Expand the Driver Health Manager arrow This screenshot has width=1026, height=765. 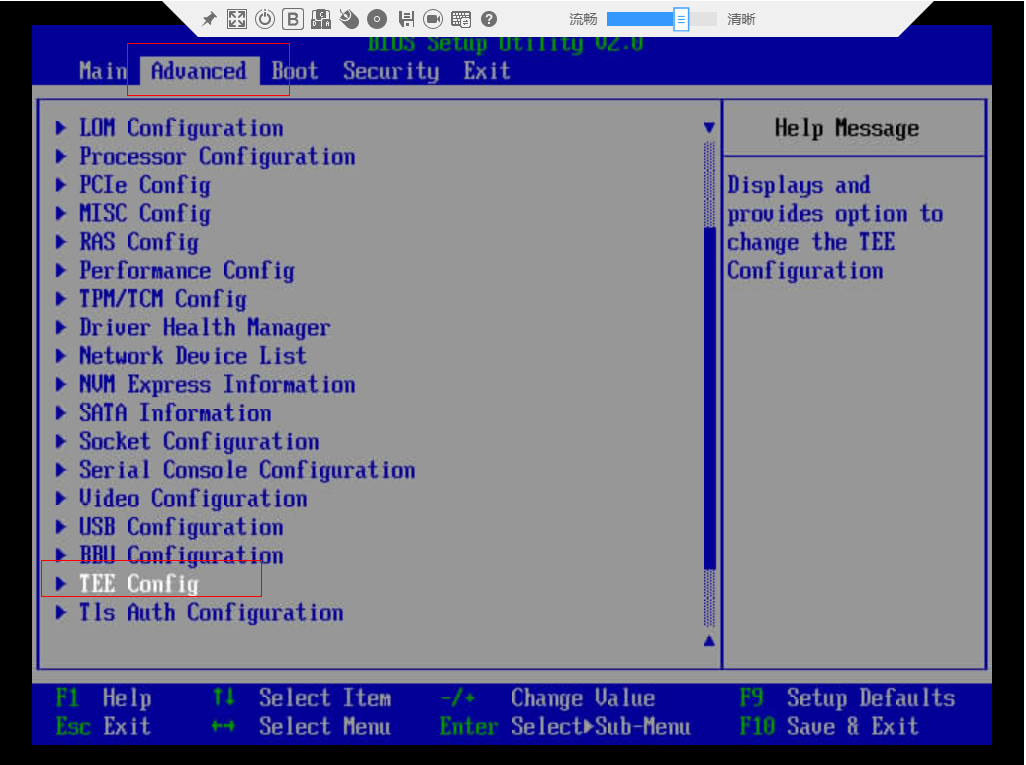click(x=61, y=327)
